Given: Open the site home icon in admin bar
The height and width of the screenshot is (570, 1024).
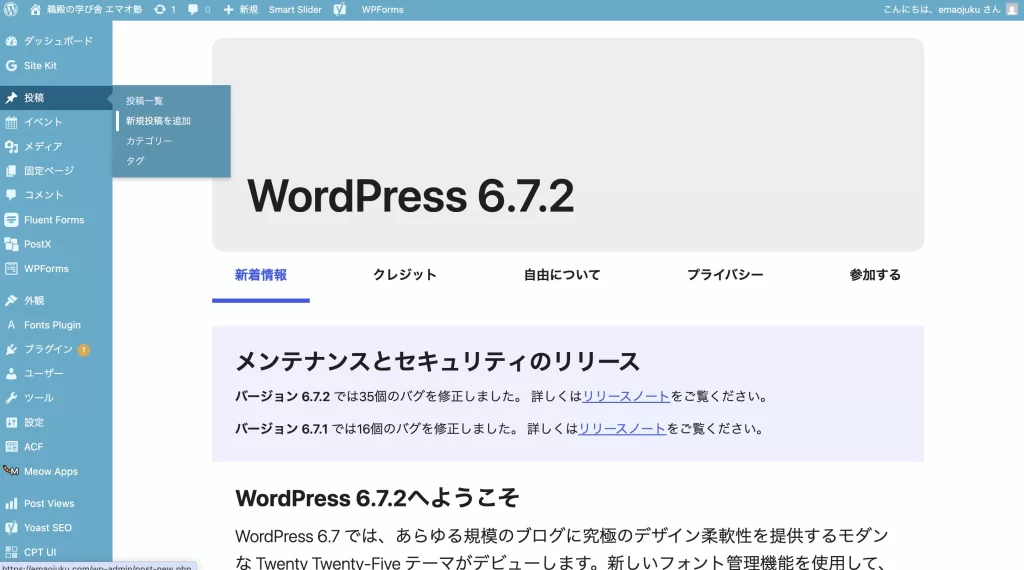Looking at the screenshot, I should coord(35,9).
